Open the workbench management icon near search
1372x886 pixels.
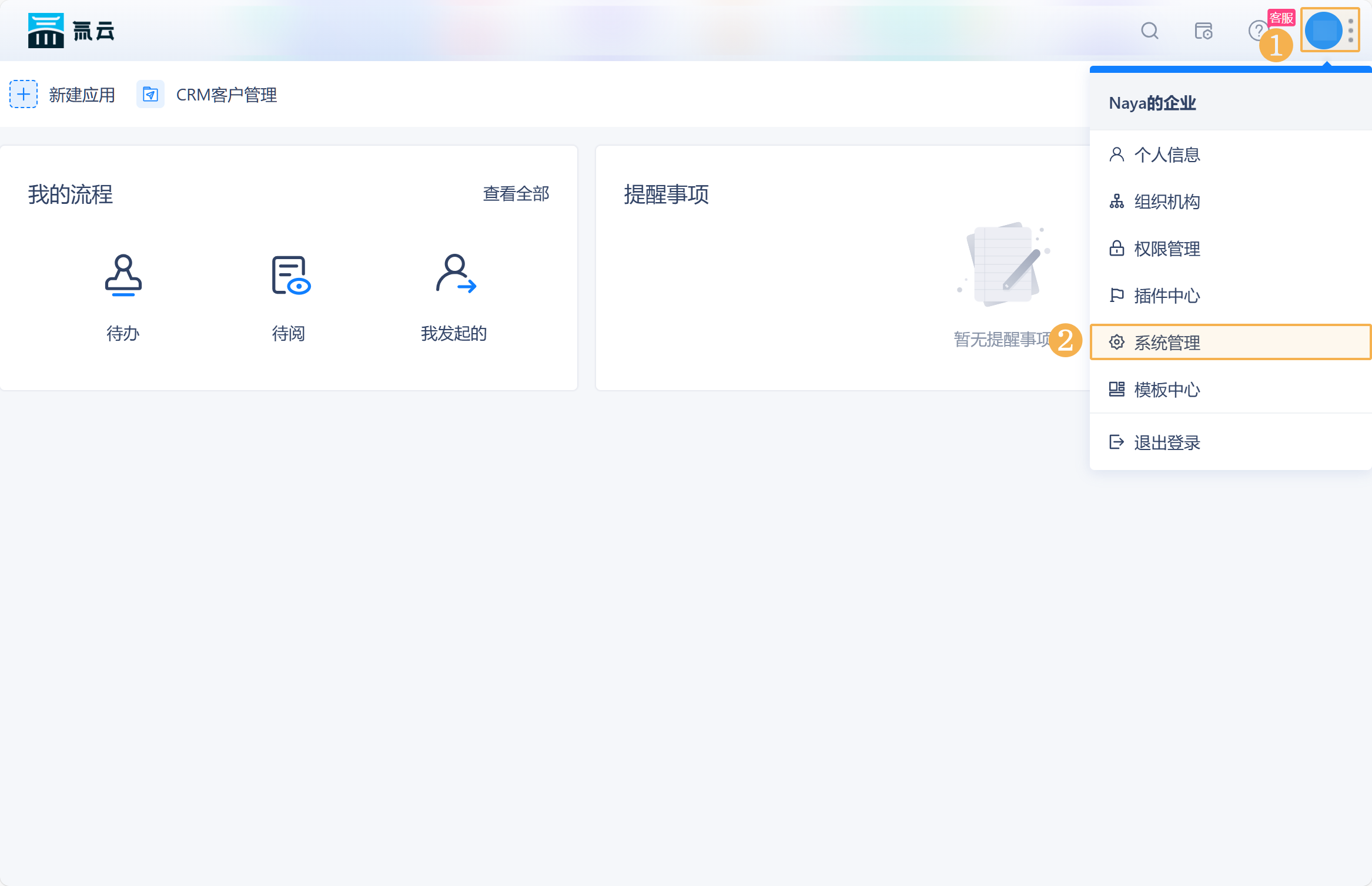tap(1202, 31)
